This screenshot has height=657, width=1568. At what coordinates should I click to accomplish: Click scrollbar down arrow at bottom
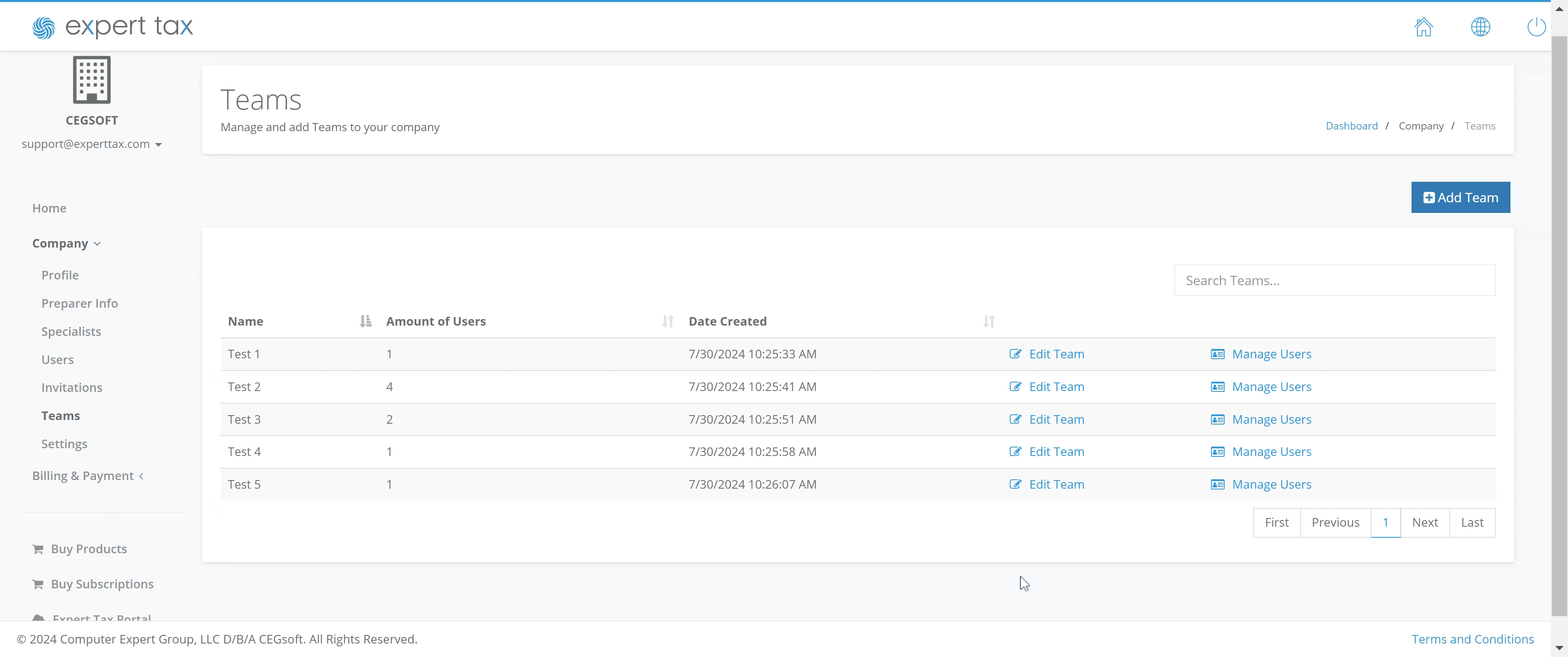[x=1559, y=648]
